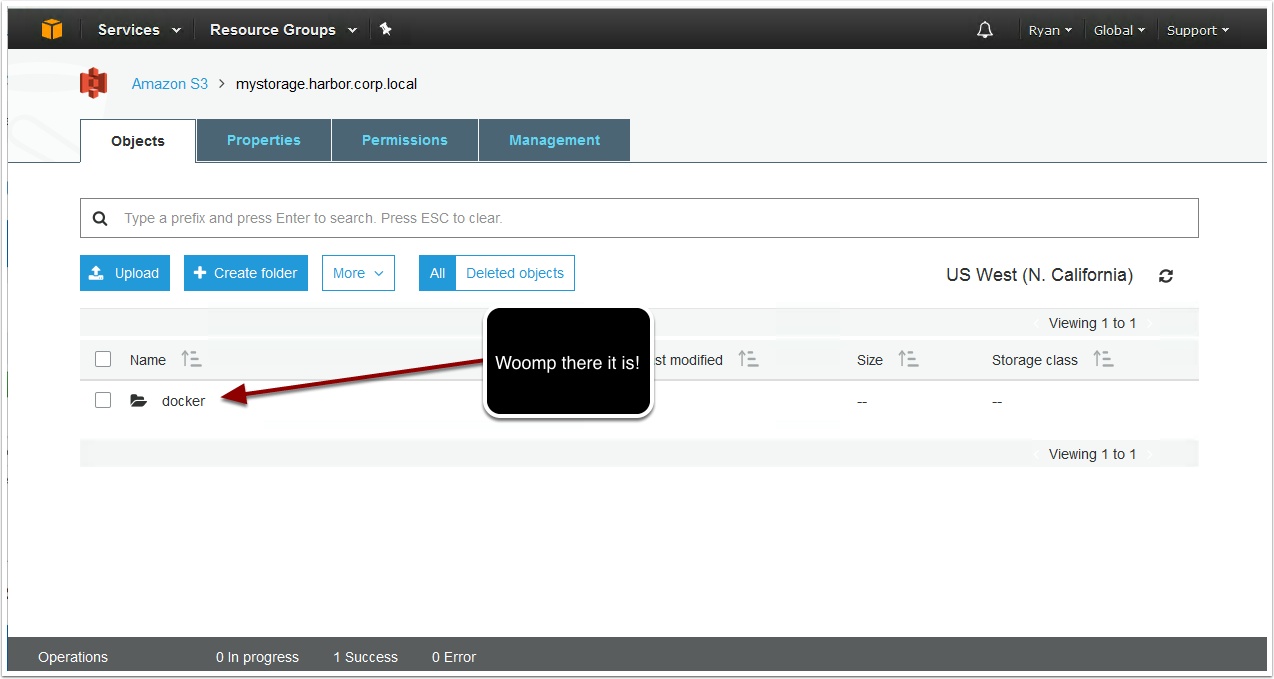Click the Name column header
Image resolution: width=1274 pixels, height=679 pixels.
[148, 360]
